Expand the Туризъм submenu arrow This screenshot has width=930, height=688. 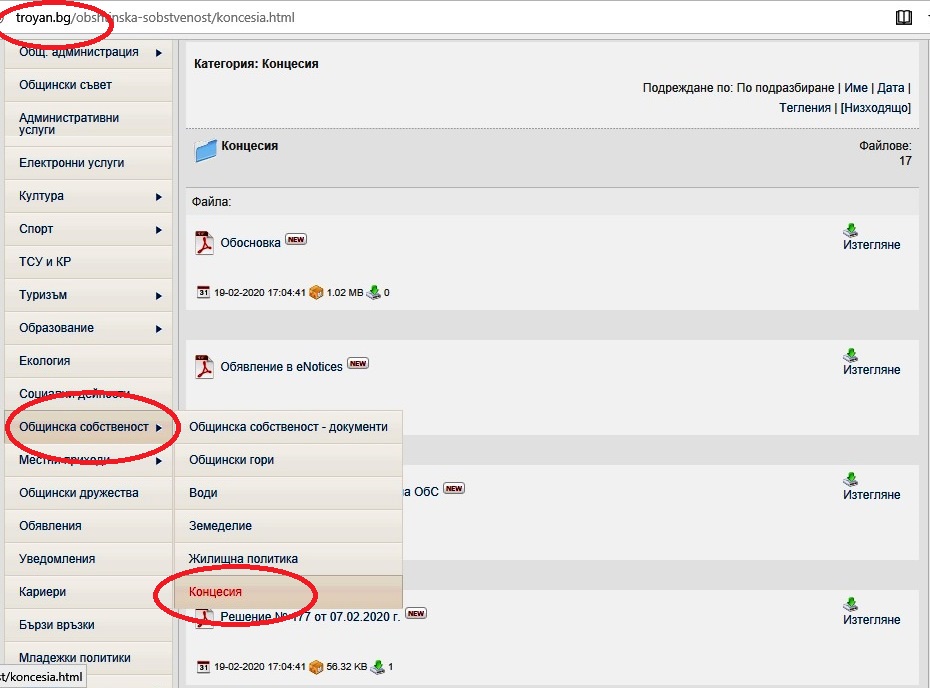[158, 295]
